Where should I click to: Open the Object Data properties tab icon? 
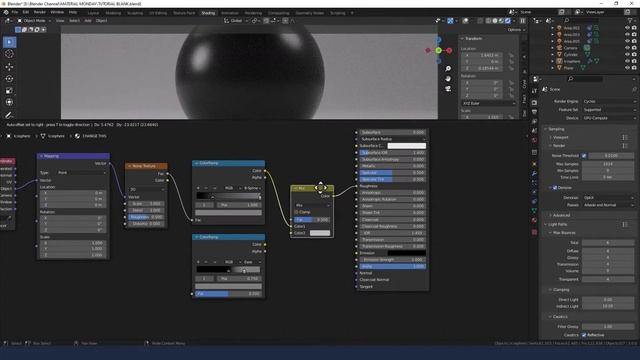pos(534,211)
